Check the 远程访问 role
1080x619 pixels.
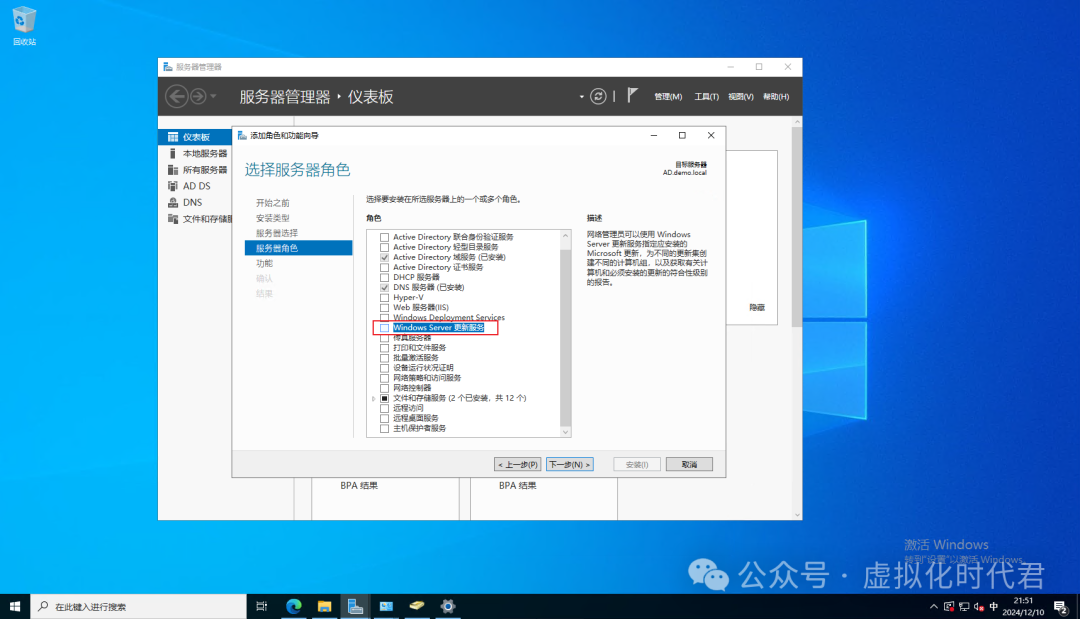click(x=384, y=408)
